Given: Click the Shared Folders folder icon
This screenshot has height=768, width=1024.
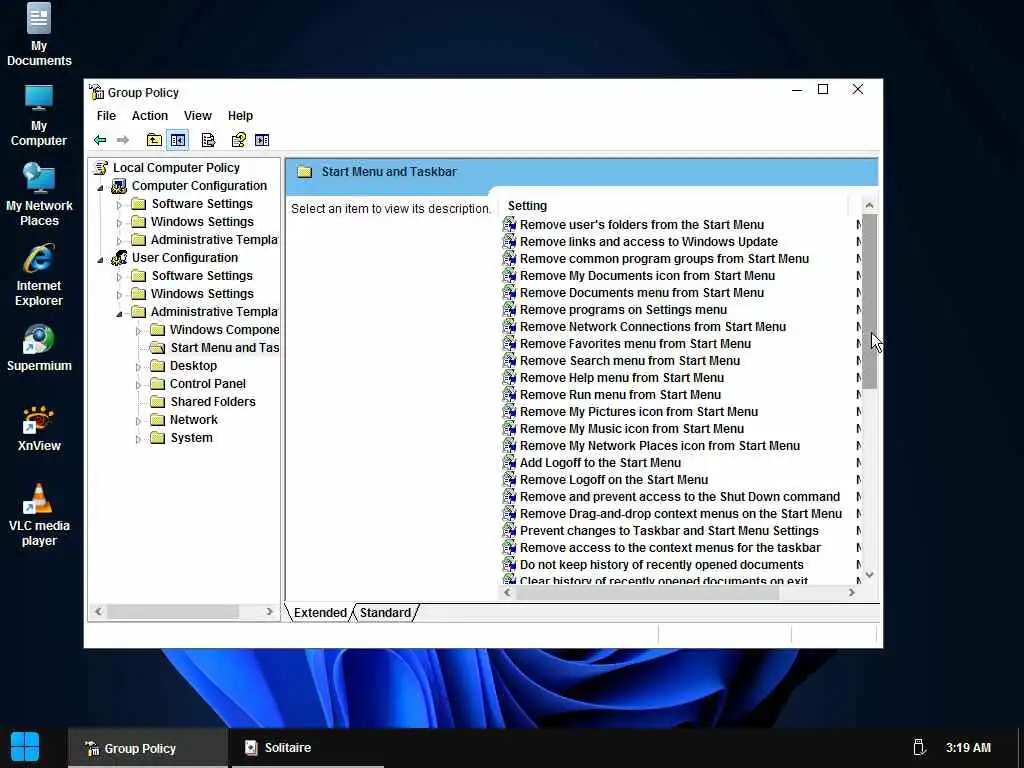Looking at the screenshot, I should pyautogui.click(x=157, y=402).
